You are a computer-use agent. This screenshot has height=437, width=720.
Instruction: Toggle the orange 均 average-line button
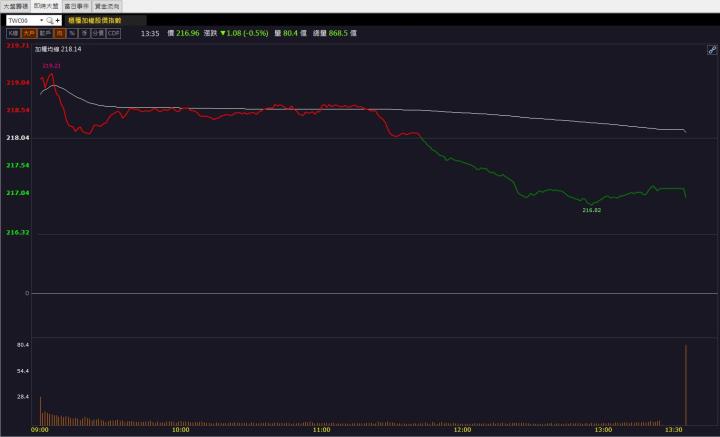pyautogui.click(x=59, y=33)
